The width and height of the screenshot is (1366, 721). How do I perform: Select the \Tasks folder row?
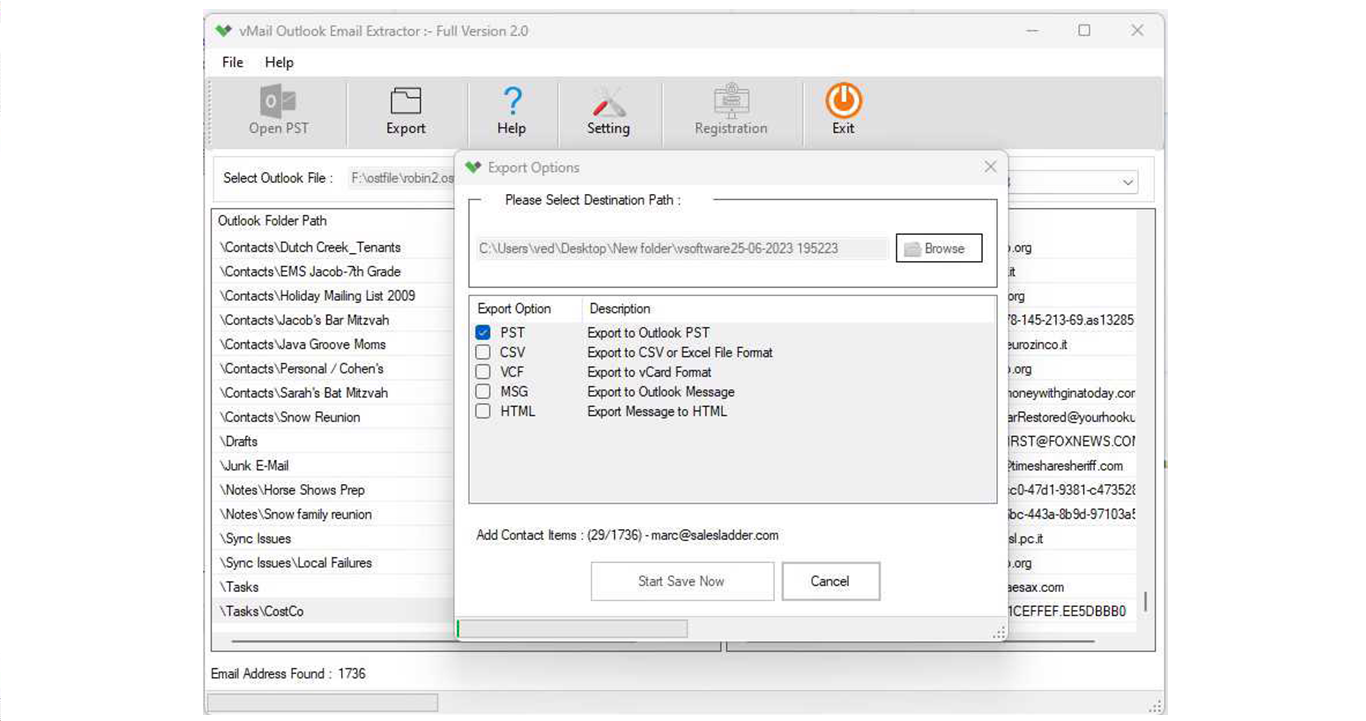click(x=239, y=587)
